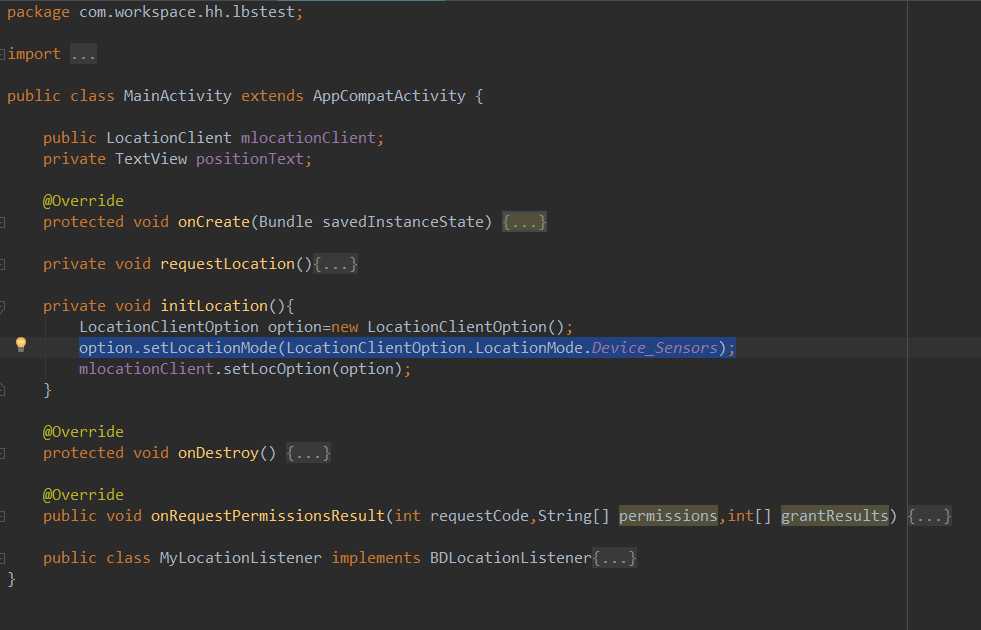Click the 'implements' keyword
The image size is (981, 630).
[x=376, y=558]
